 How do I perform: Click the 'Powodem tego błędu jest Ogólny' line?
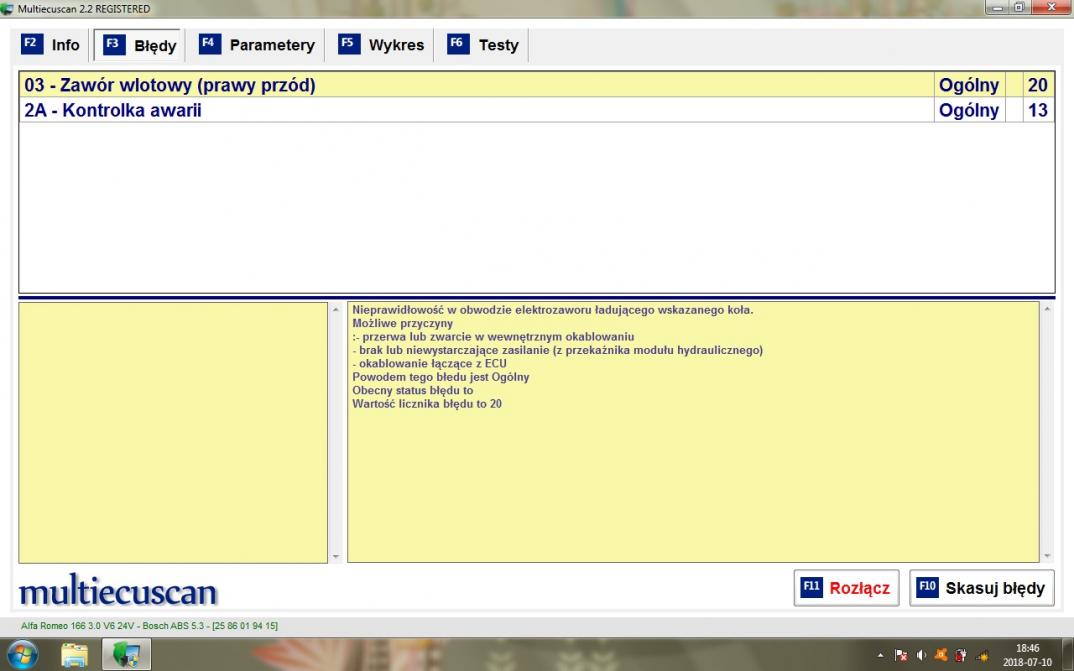[x=440, y=377]
